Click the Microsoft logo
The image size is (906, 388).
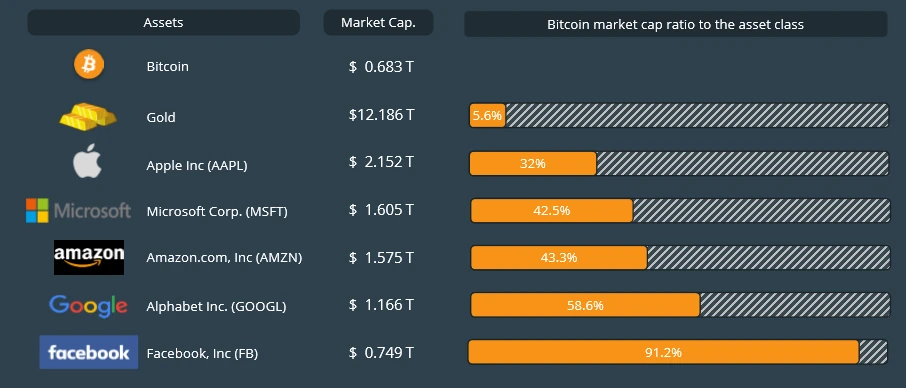coord(79,211)
